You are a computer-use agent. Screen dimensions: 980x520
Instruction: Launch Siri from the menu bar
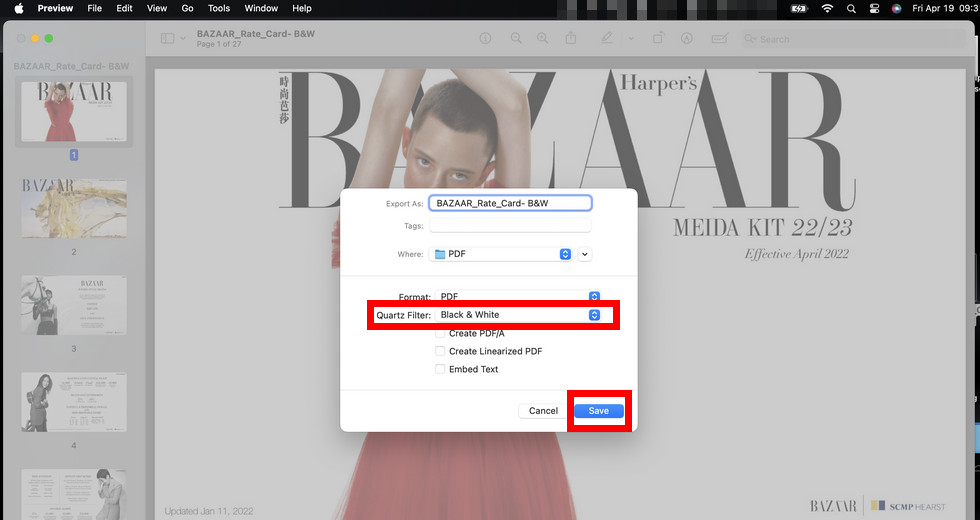coord(897,8)
